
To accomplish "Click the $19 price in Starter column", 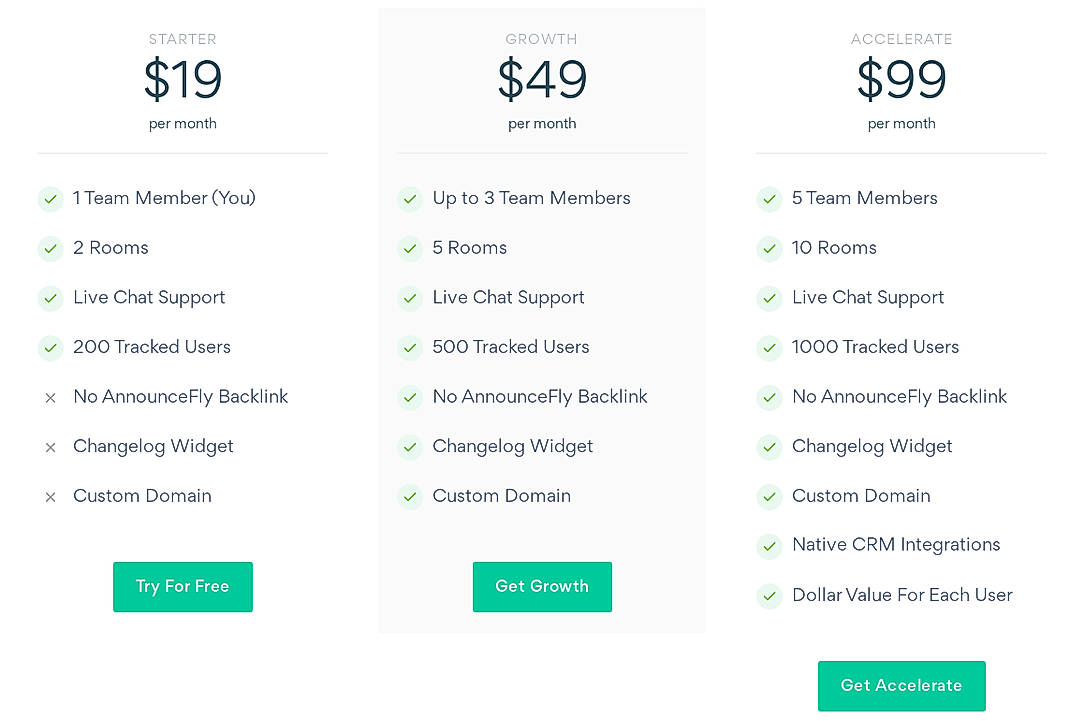I will pyautogui.click(x=183, y=80).
